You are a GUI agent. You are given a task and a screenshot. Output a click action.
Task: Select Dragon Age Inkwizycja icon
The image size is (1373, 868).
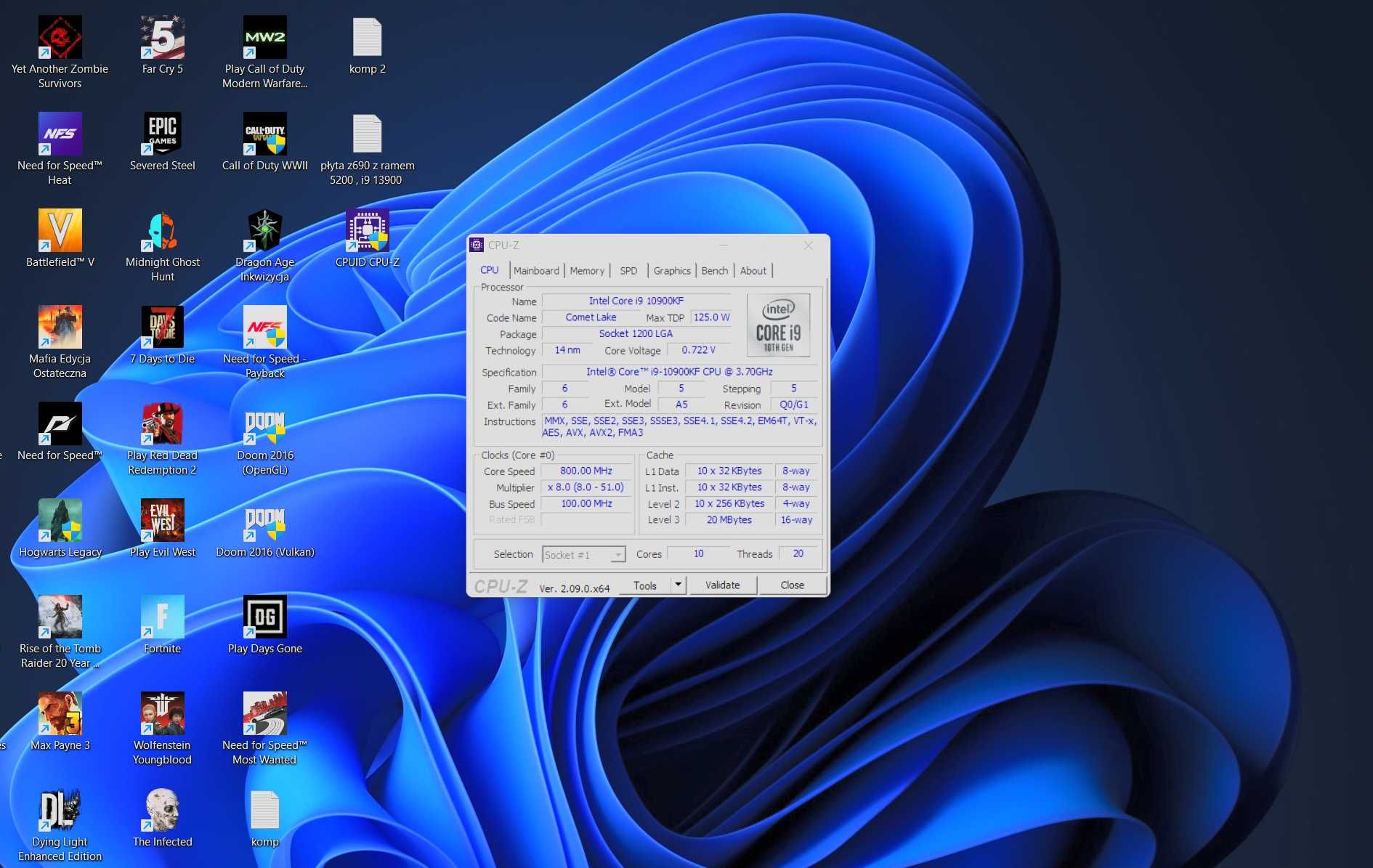tap(265, 246)
